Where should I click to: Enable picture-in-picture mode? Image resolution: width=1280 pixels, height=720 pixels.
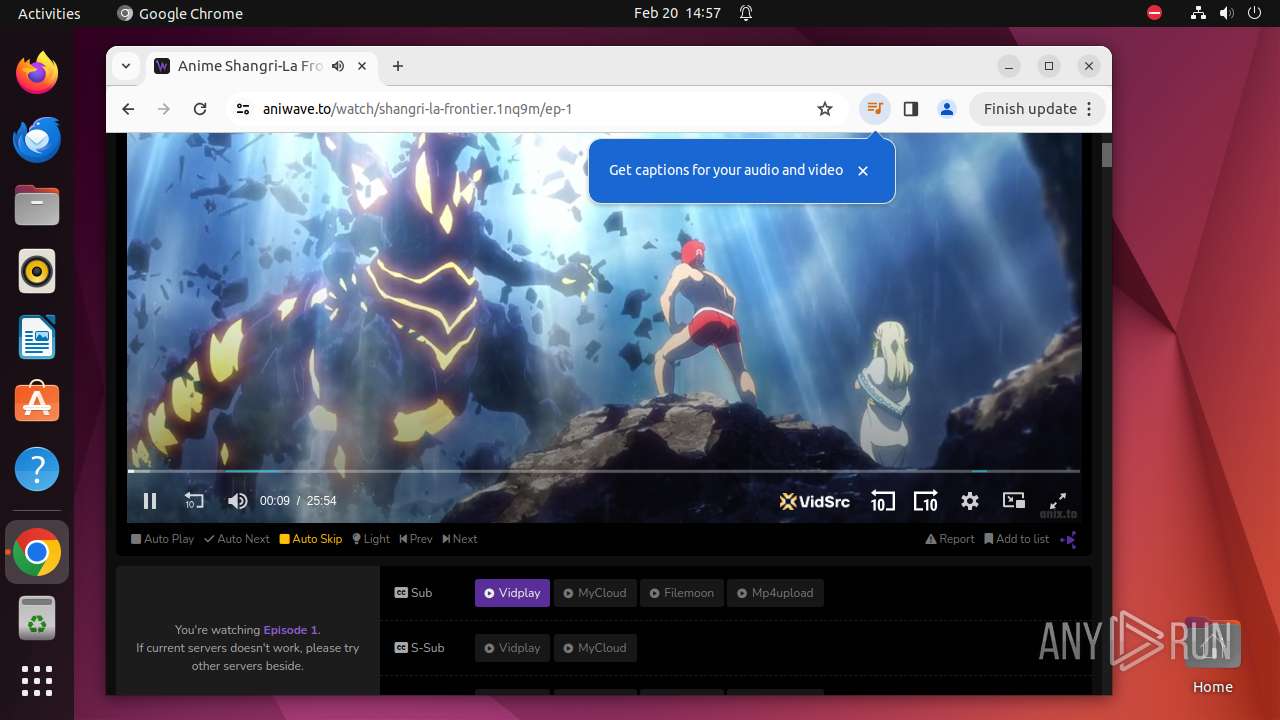[1014, 501]
